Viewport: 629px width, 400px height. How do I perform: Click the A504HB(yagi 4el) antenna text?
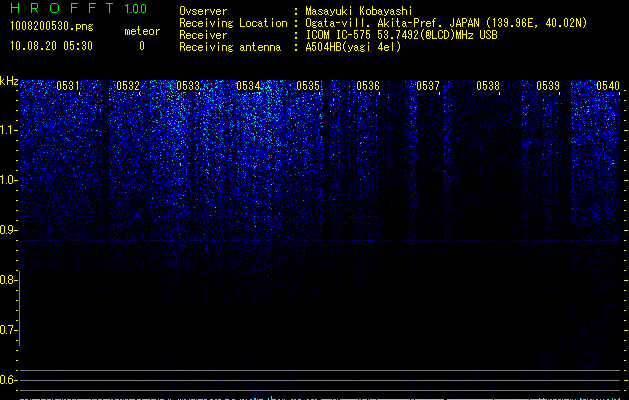(353, 47)
